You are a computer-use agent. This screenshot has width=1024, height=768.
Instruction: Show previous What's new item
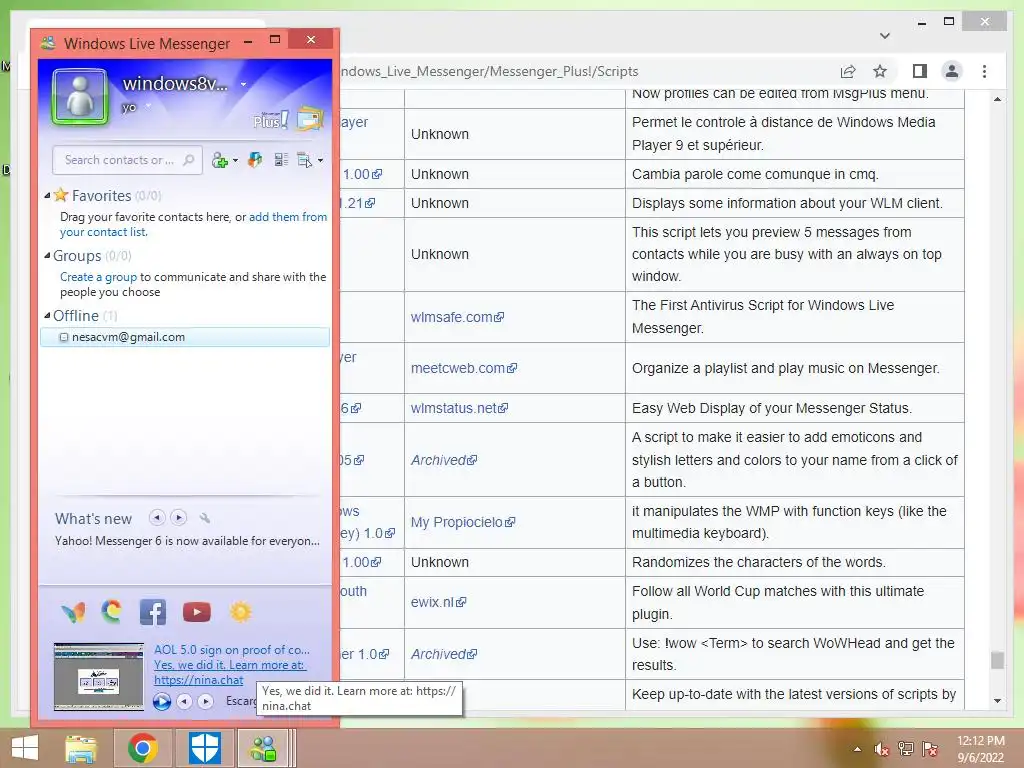(157, 517)
